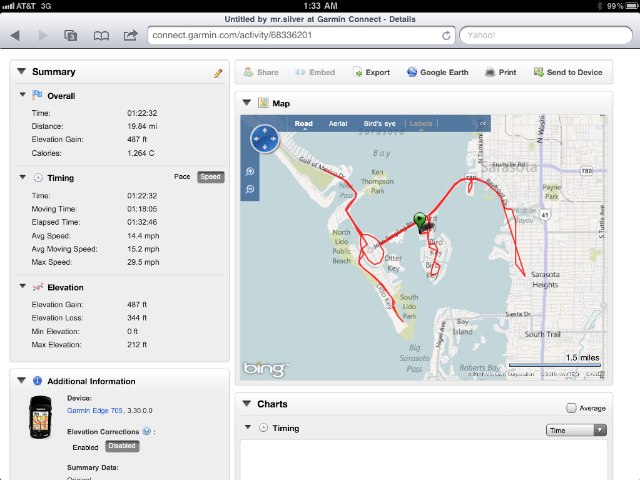The width and height of the screenshot is (640, 480).
Task: Open the Safari bookmarks book icon
Action: tap(101, 35)
